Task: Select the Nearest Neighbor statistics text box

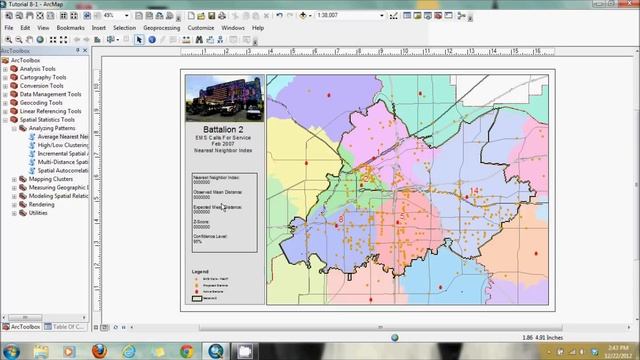Action: pyautogui.click(x=224, y=213)
